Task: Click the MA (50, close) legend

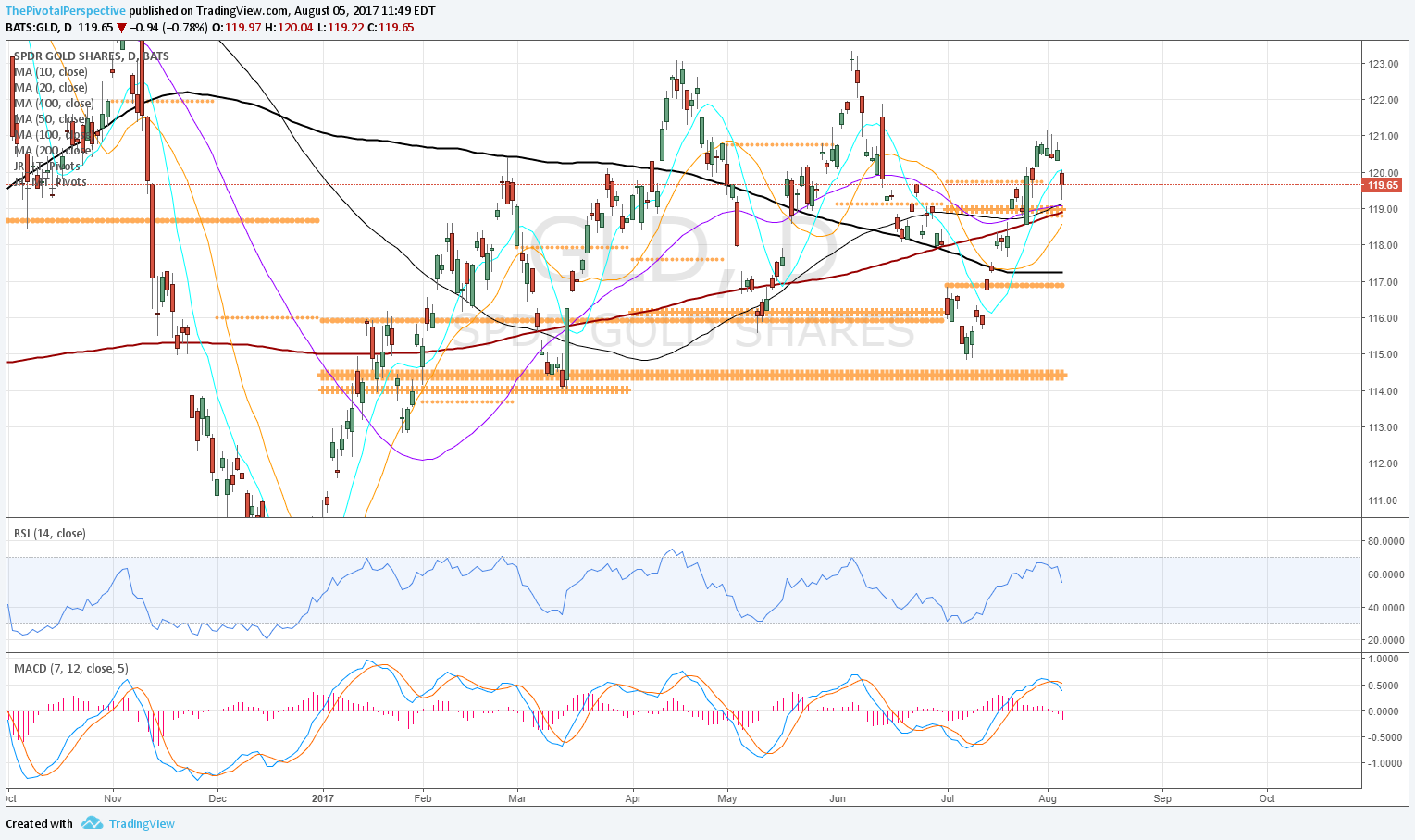Action: pos(51,119)
